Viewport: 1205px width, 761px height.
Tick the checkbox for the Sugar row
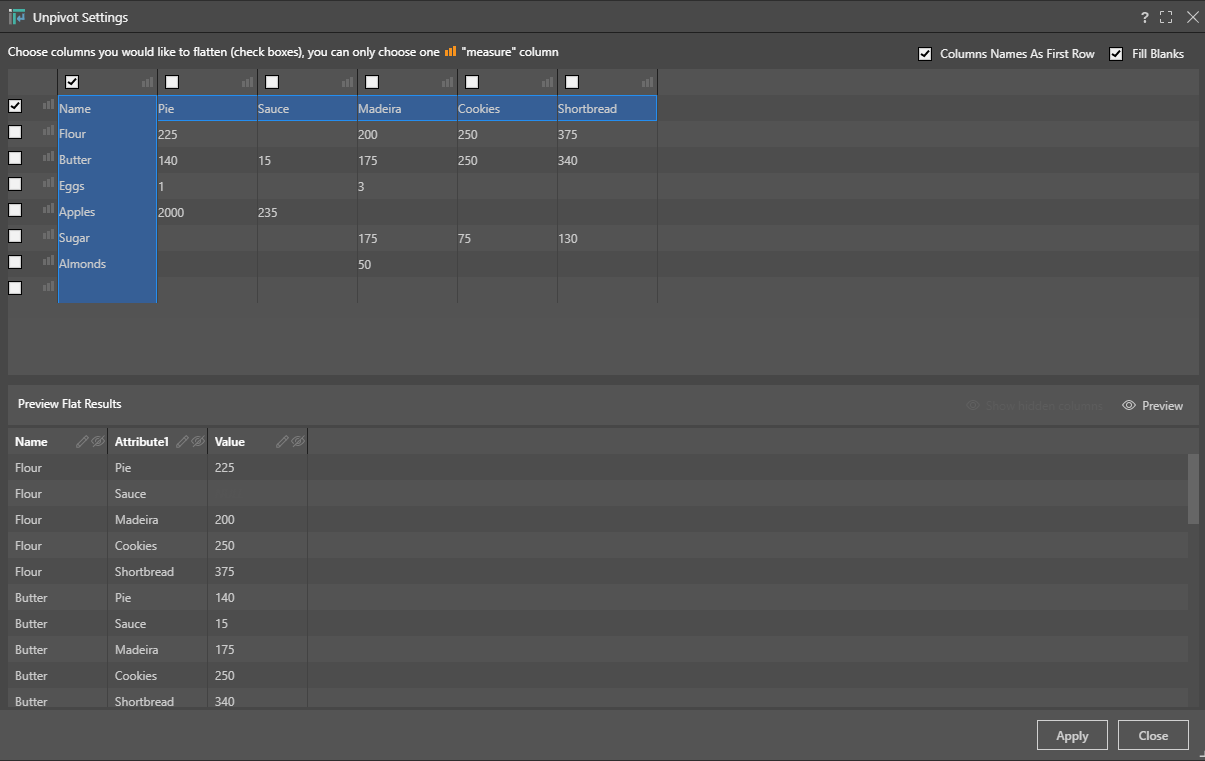click(x=15, y=236)
